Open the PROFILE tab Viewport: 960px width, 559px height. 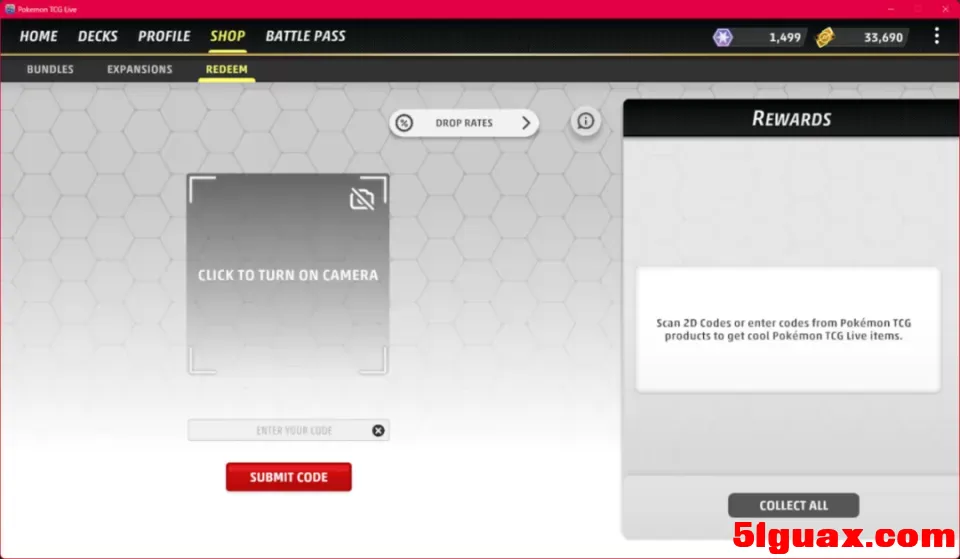pos(164,36)
